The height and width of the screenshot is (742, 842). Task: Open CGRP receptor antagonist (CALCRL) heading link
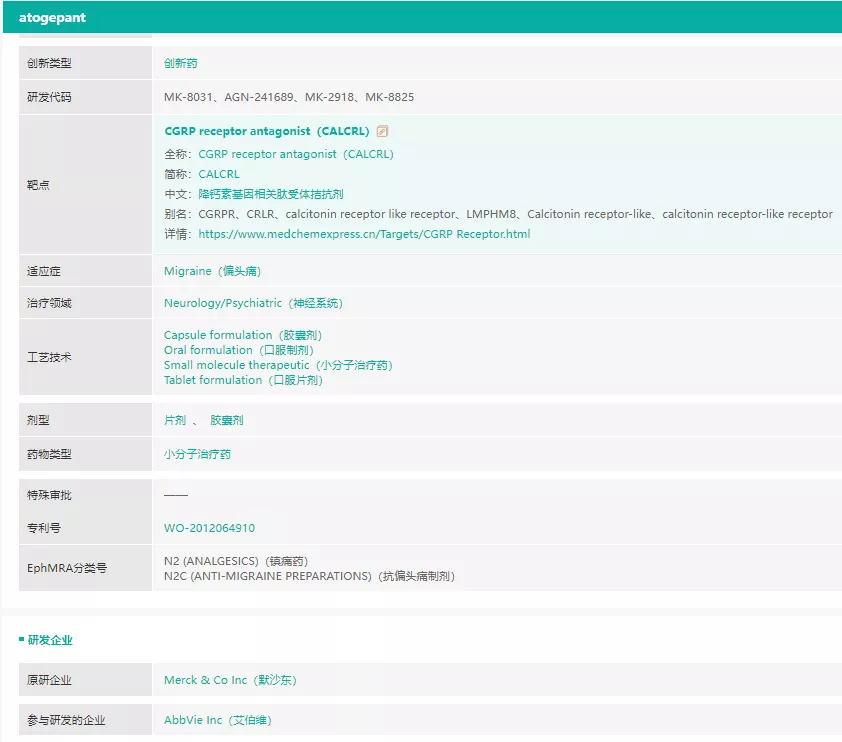pyautogui.click(x=267, y=131)
